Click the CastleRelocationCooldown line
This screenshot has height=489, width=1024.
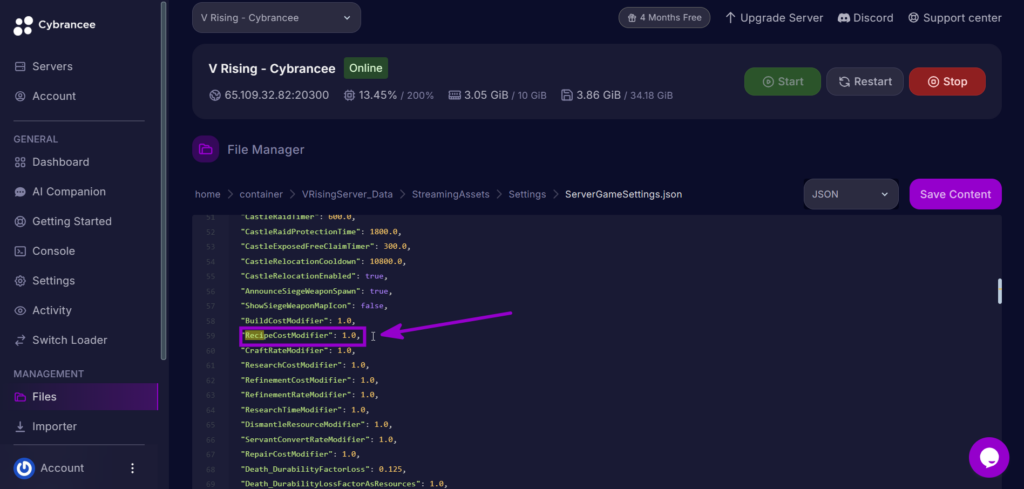point(323,261)
